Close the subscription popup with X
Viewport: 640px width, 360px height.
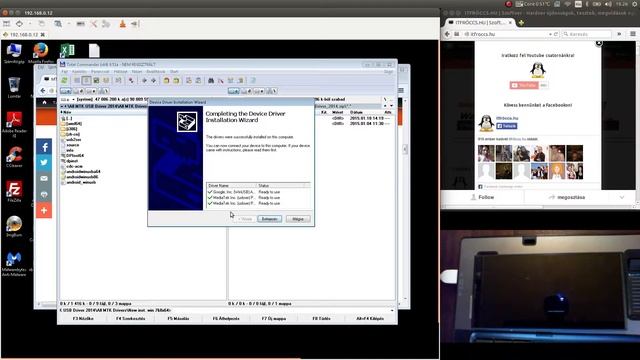point(598,43)
